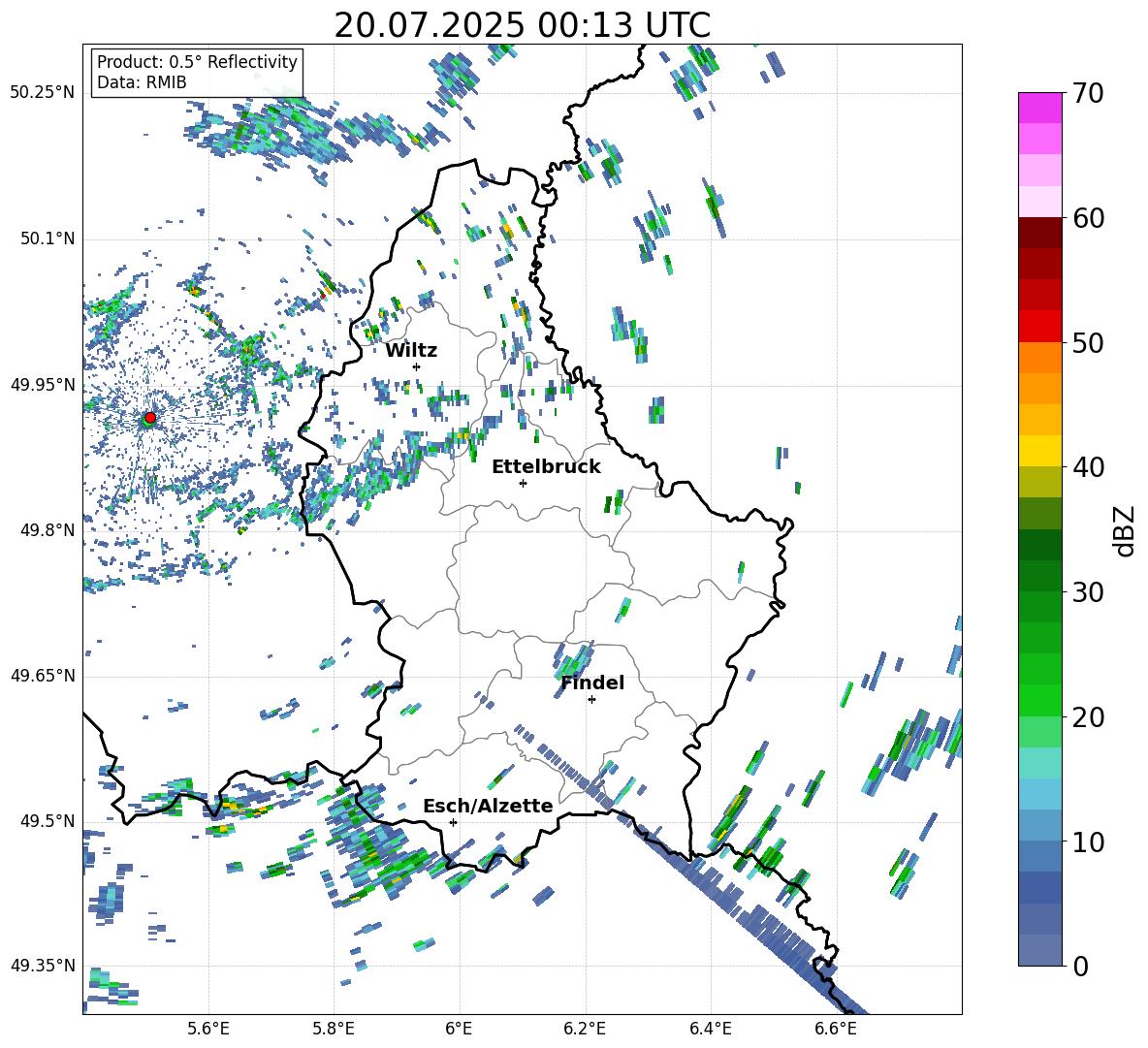The height and width of the screenshot is (1048, 1148).
Task: Click the 50 value on the colorbar
Action: tap(1088, 342)
